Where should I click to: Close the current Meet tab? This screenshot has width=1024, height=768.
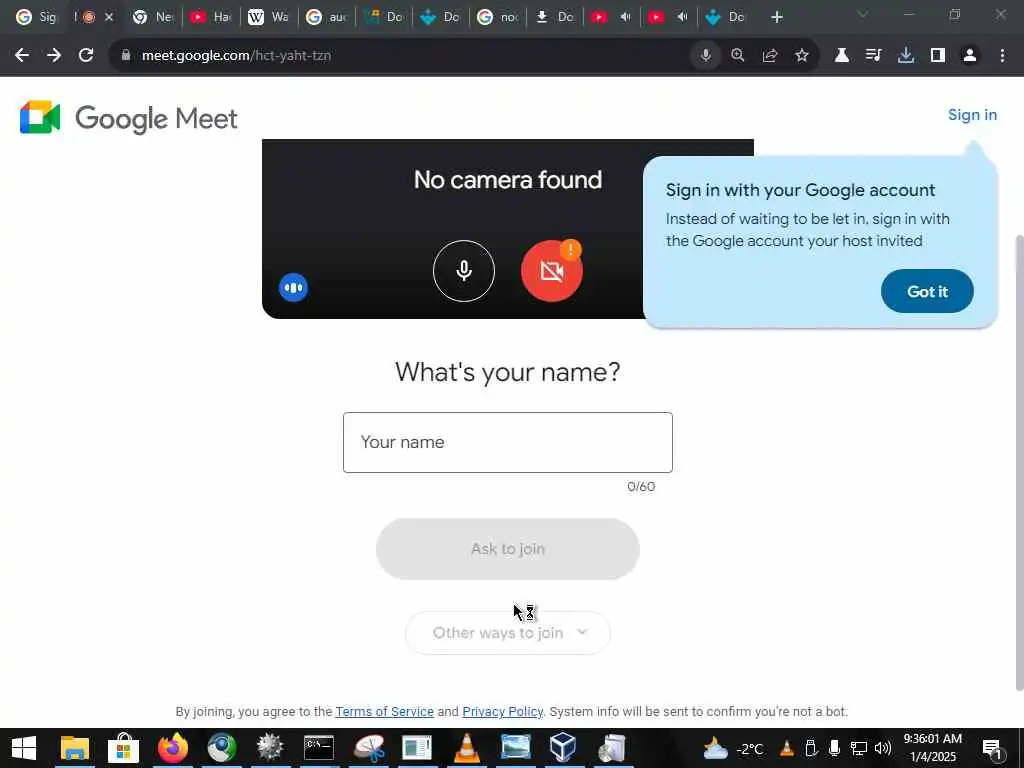click(109, 17)
